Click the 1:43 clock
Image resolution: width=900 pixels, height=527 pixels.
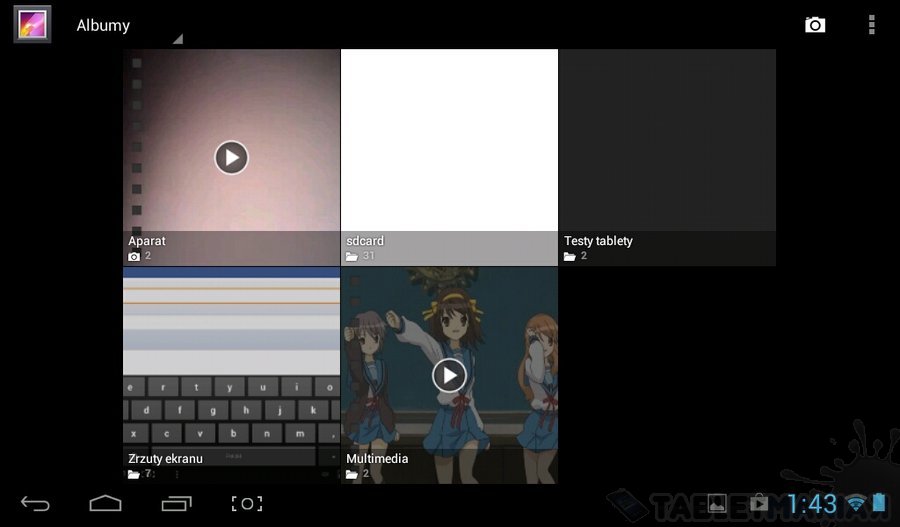tap(812, 504)
